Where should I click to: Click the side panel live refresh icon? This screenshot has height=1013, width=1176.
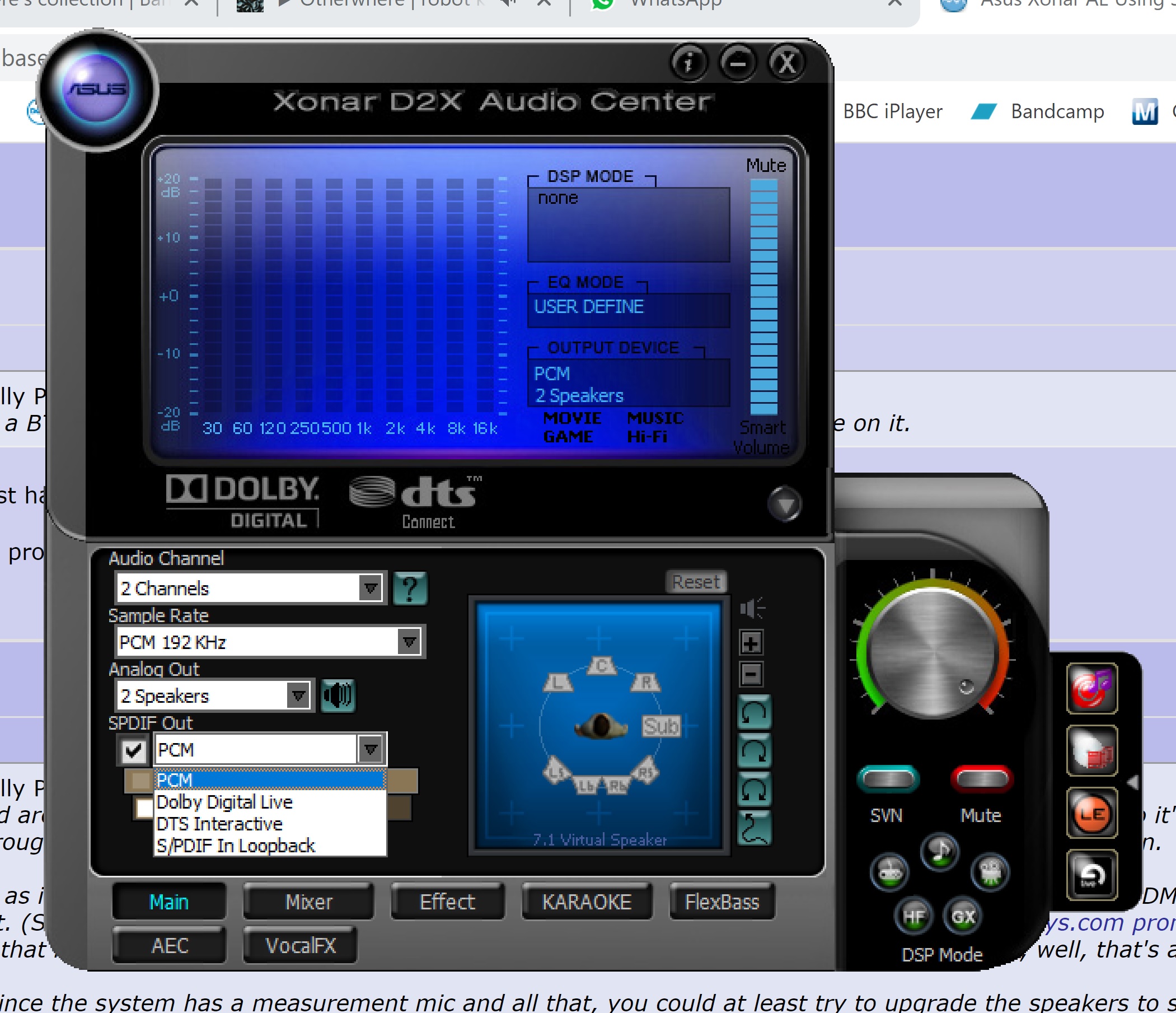[x=1092, y=875]
